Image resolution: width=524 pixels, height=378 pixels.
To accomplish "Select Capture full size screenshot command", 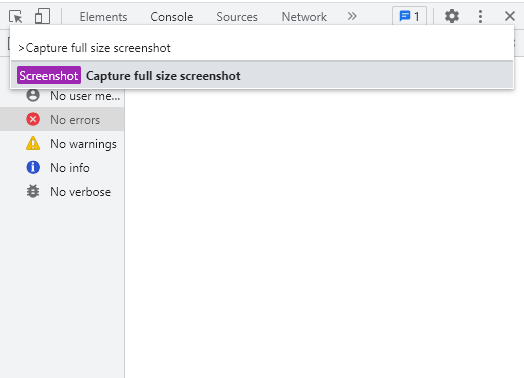I will (262, 75).
